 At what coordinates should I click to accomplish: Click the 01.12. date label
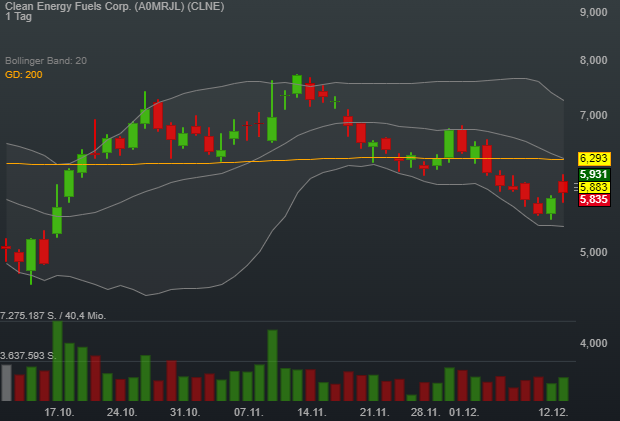[x=464, y=412]
